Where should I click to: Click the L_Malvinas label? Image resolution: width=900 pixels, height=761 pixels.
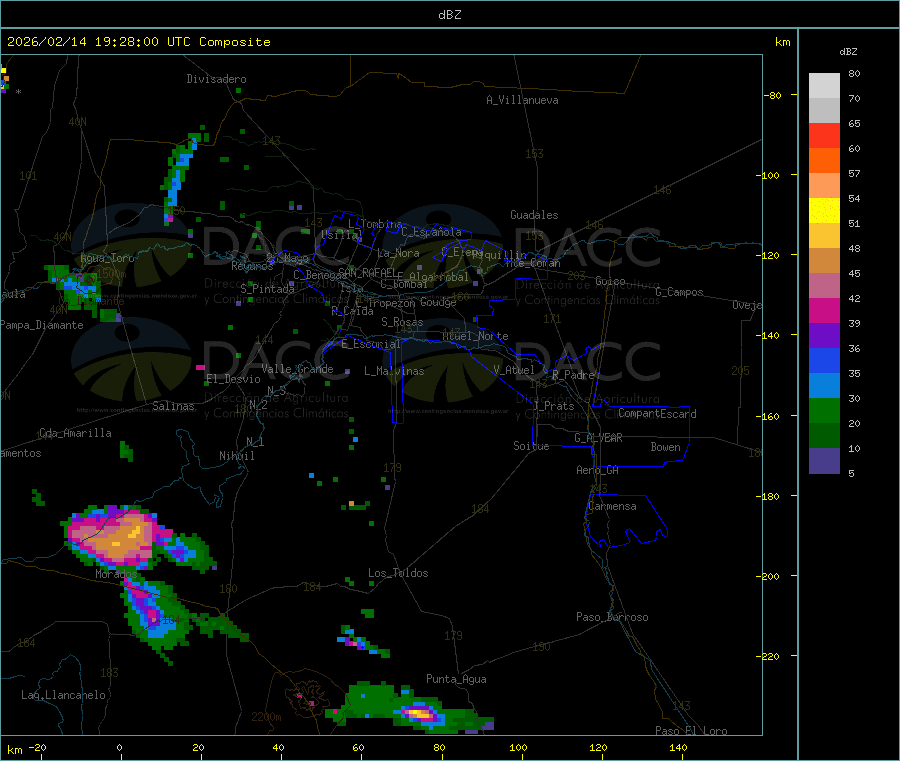click(394, 371)
